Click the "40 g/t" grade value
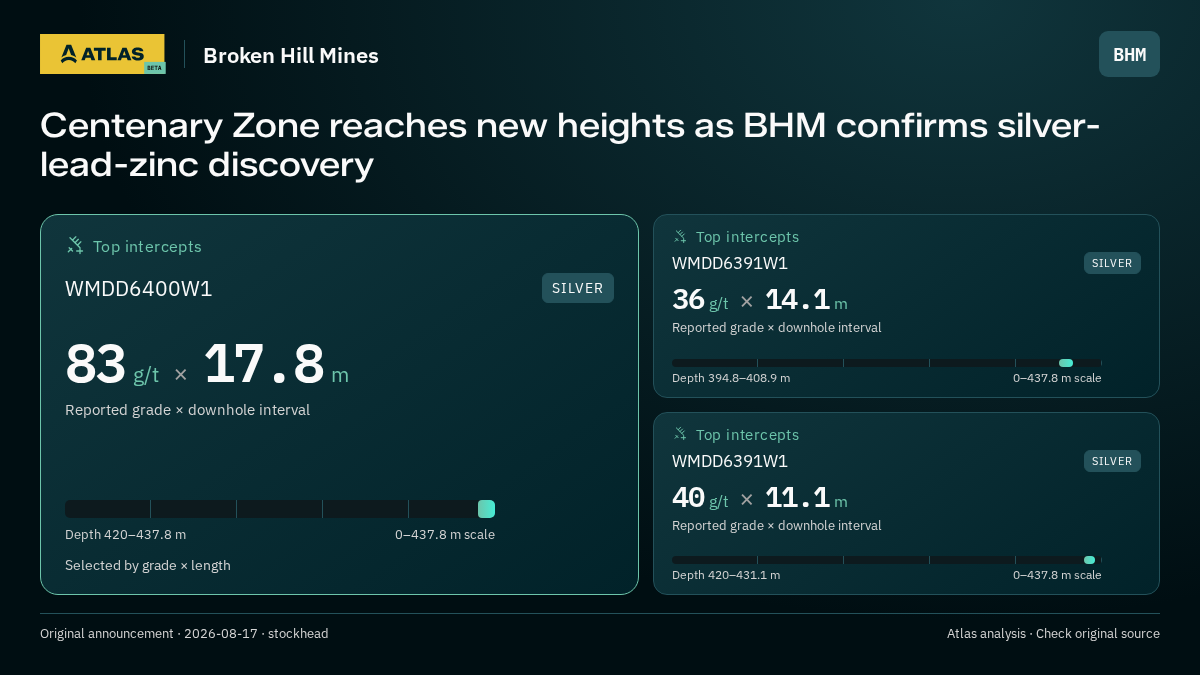Screen dimensions: 1200x675 tap(700, 498)
